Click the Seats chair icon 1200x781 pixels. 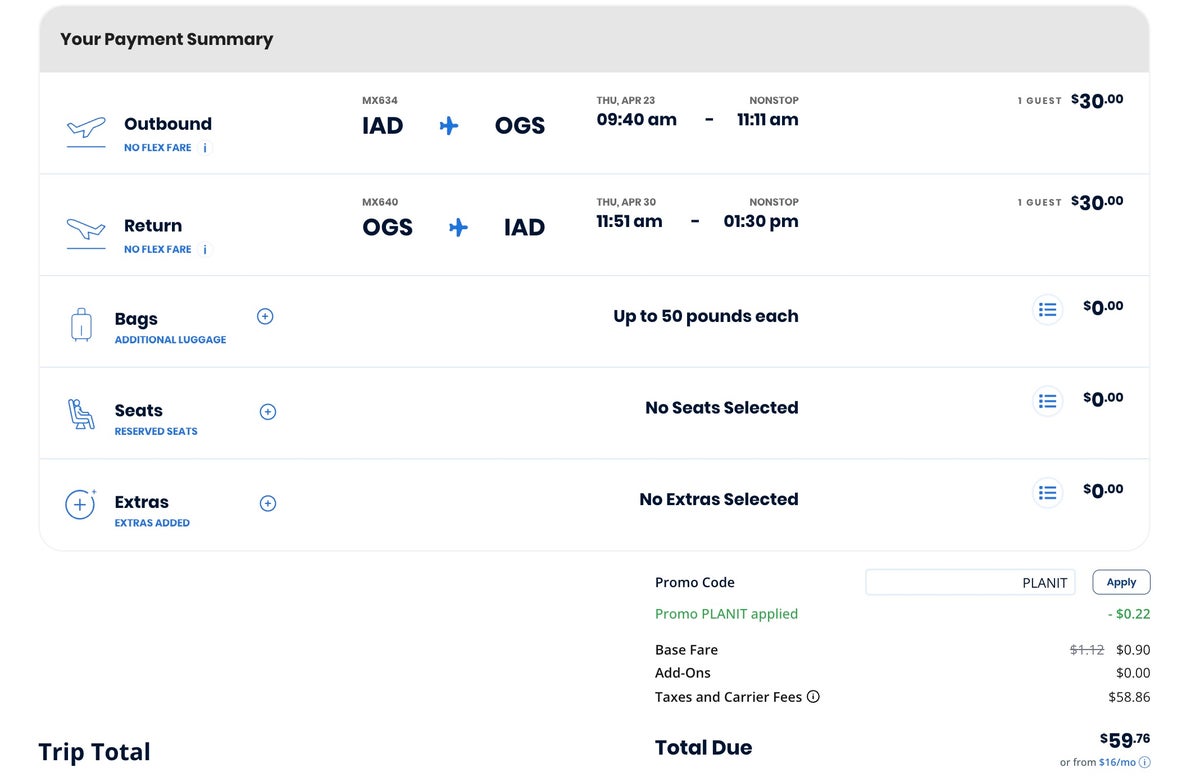81,414
